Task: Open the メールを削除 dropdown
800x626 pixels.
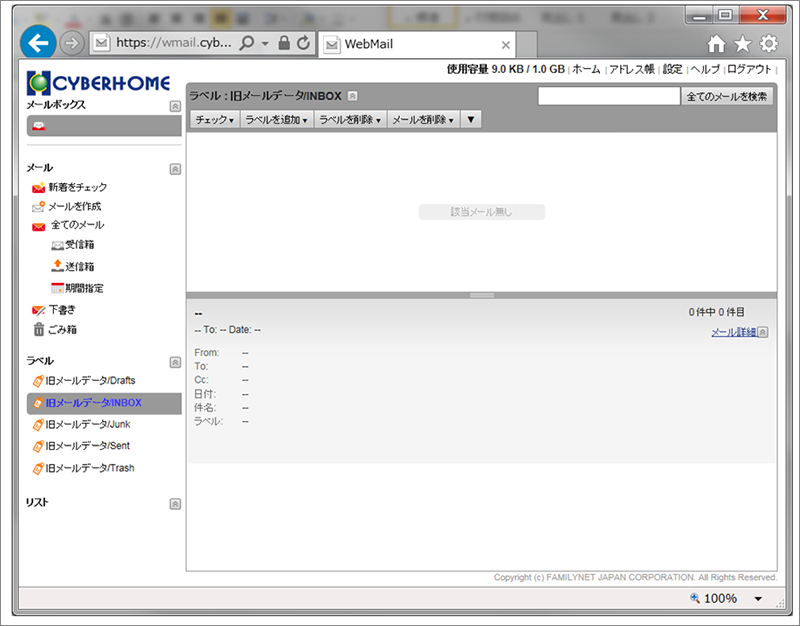Action: click(x=422, y=120)
